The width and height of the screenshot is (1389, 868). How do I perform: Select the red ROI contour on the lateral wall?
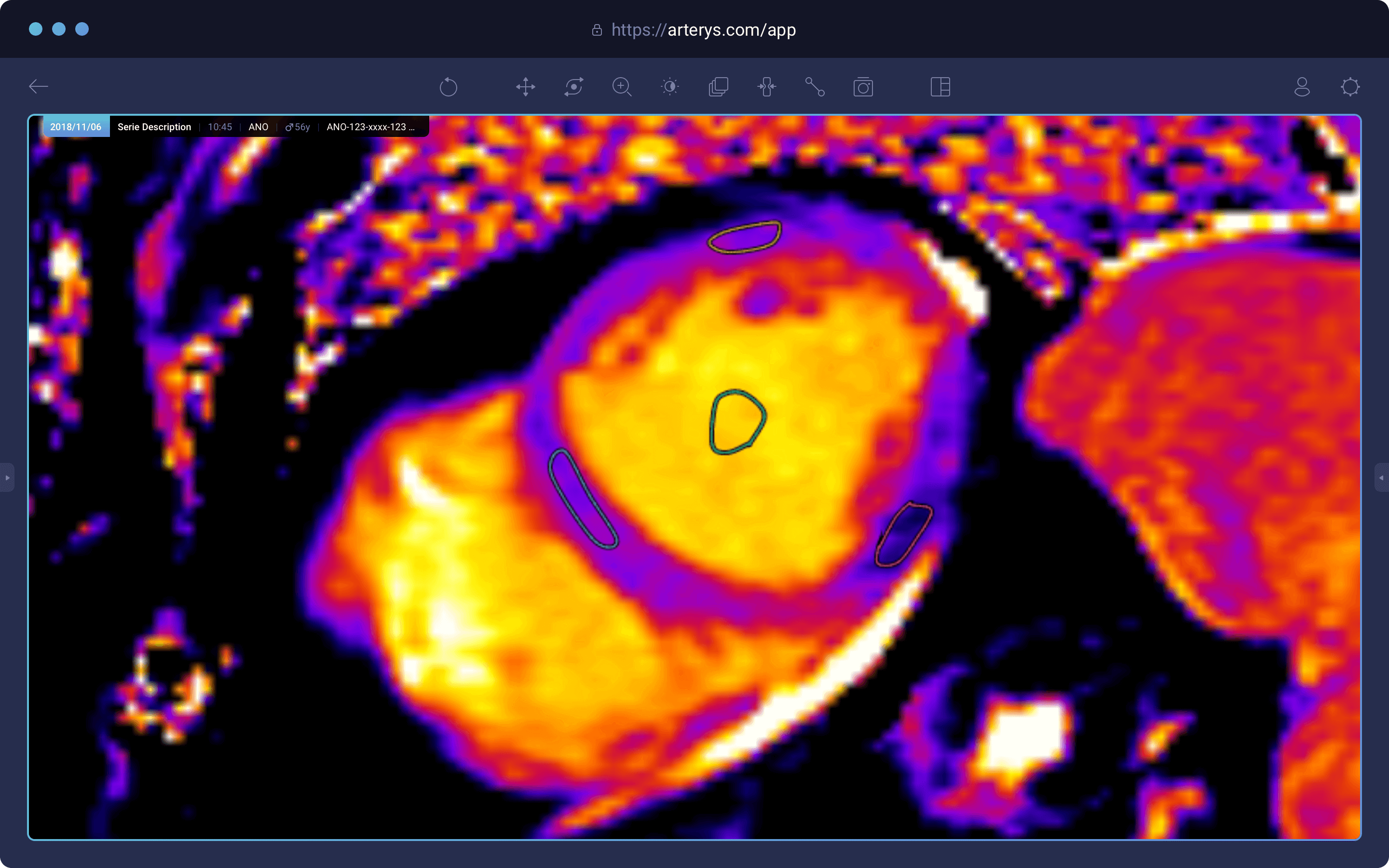coord(903,534)
